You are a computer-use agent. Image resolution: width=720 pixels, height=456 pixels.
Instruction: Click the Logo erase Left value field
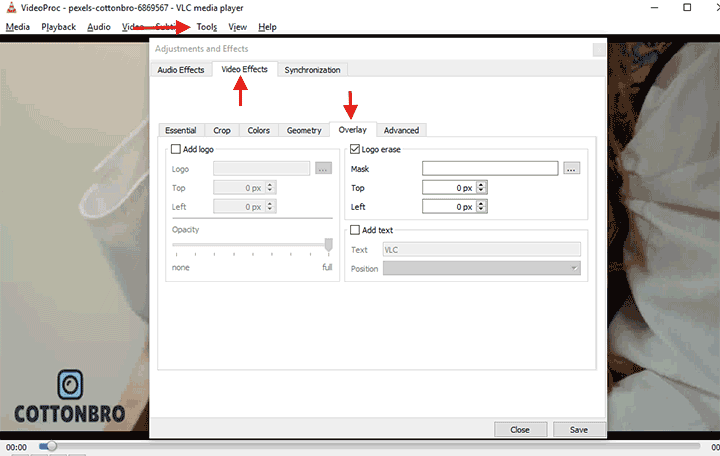pyautogui.click(x=450, y=207)
